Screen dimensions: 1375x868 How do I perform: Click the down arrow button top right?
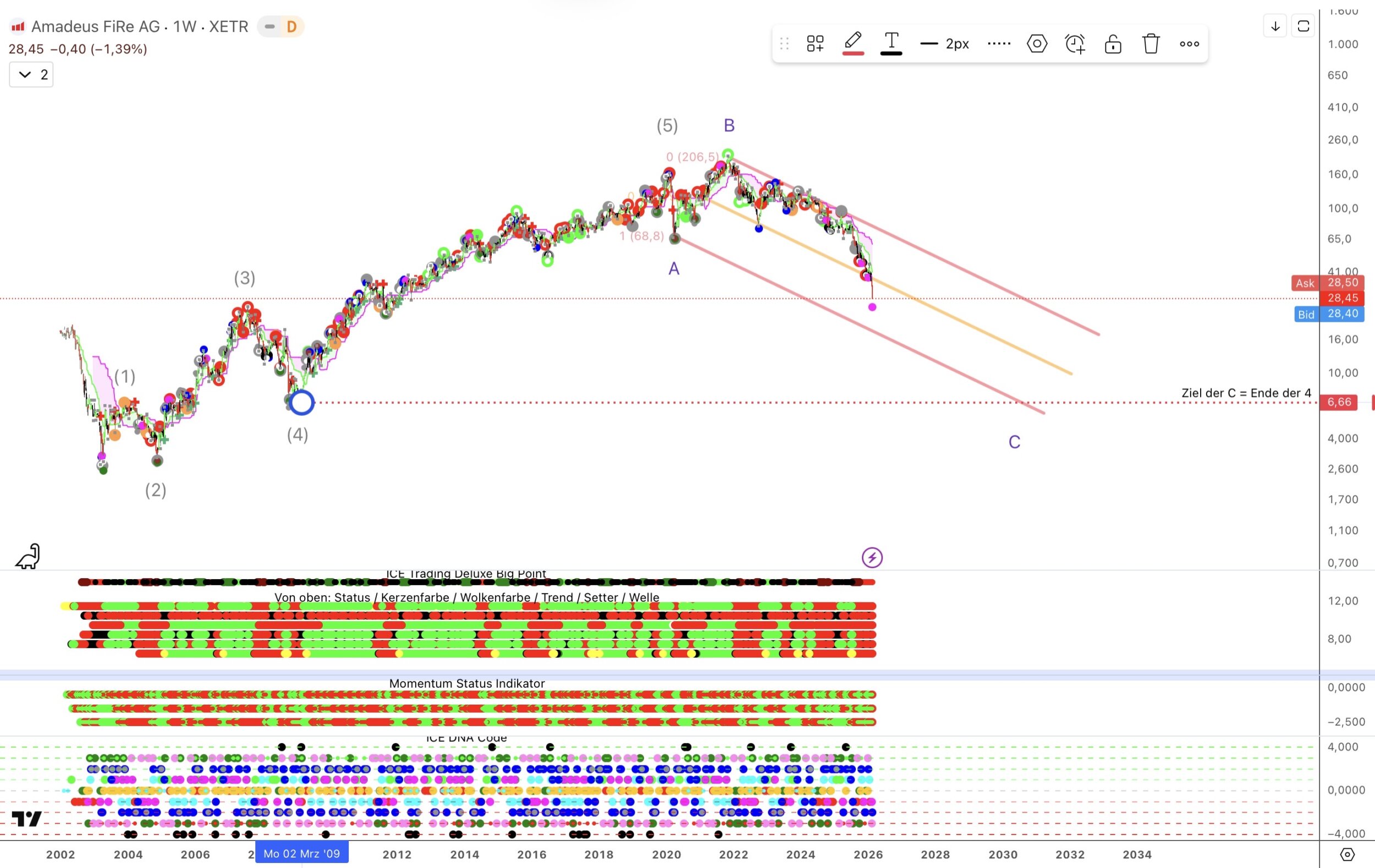pos(1275,26)
